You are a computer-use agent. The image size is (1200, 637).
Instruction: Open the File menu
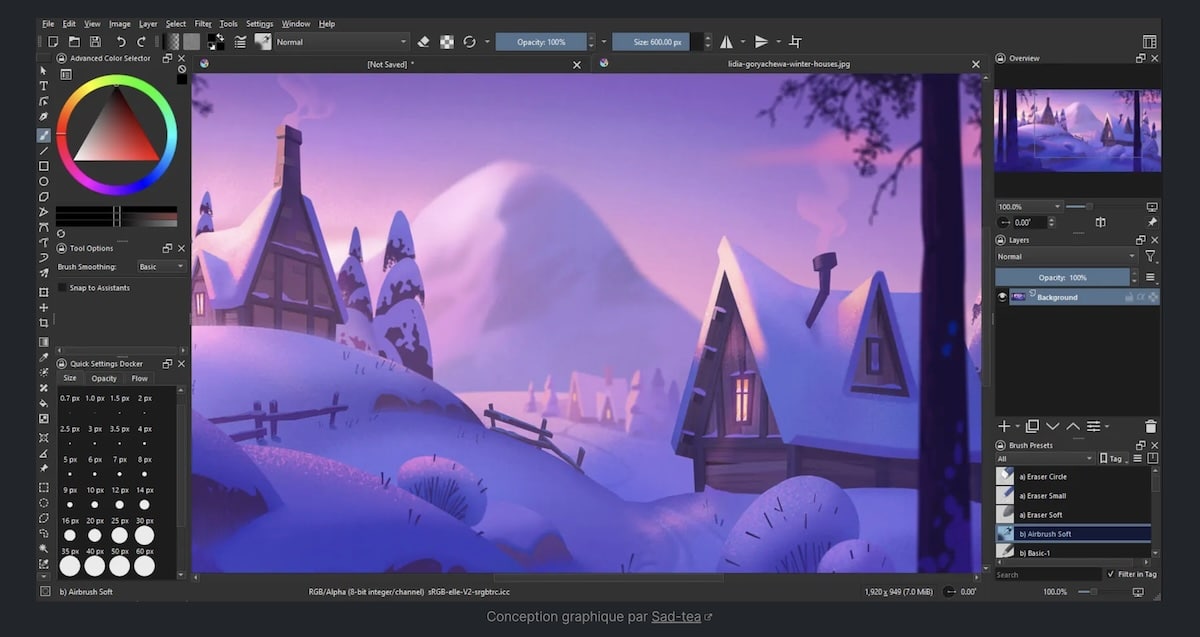pyautogui.click(x=48, y=23)
